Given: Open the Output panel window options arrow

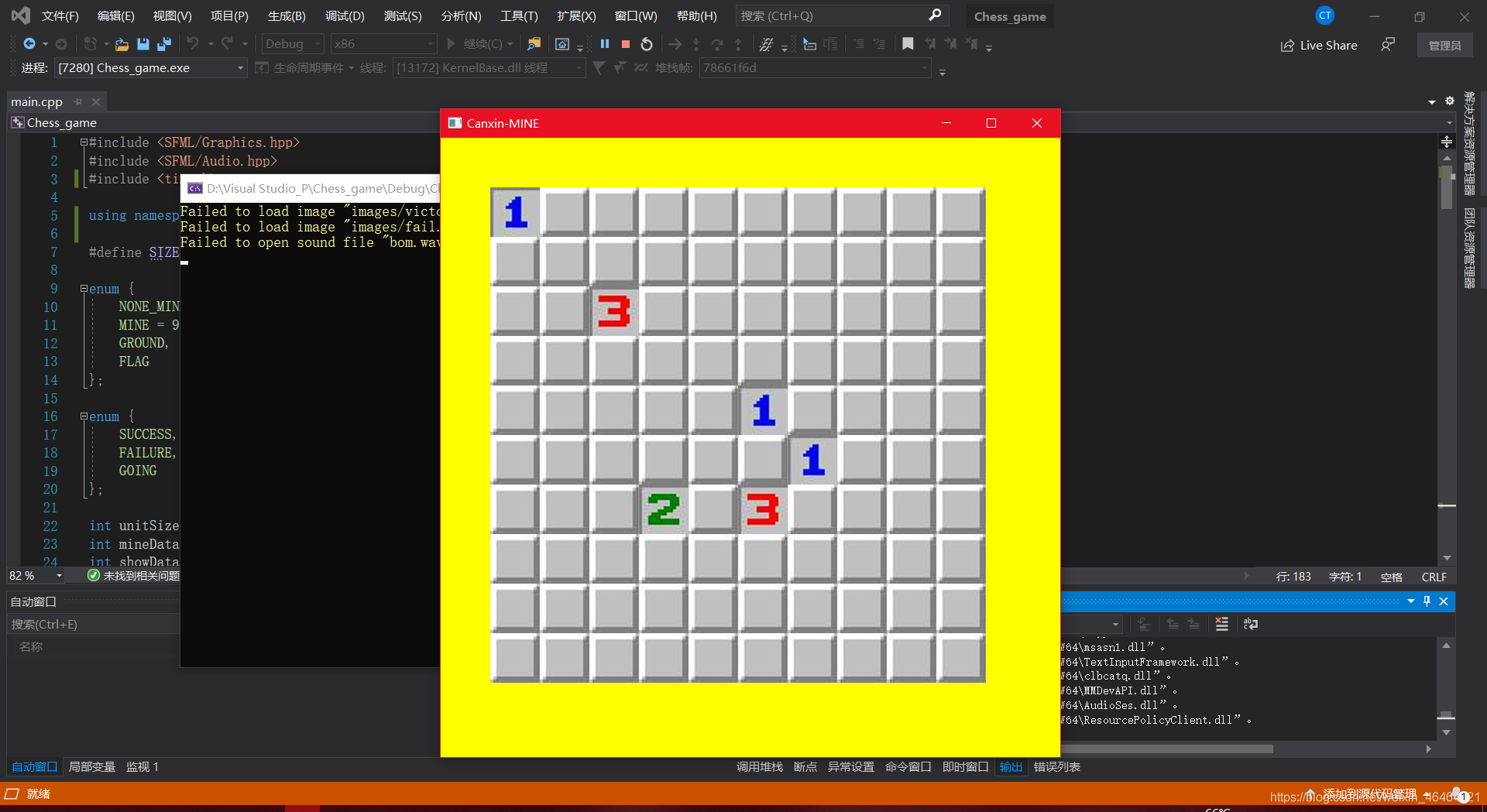Looking at the screenshot, I should (1410, 601).
